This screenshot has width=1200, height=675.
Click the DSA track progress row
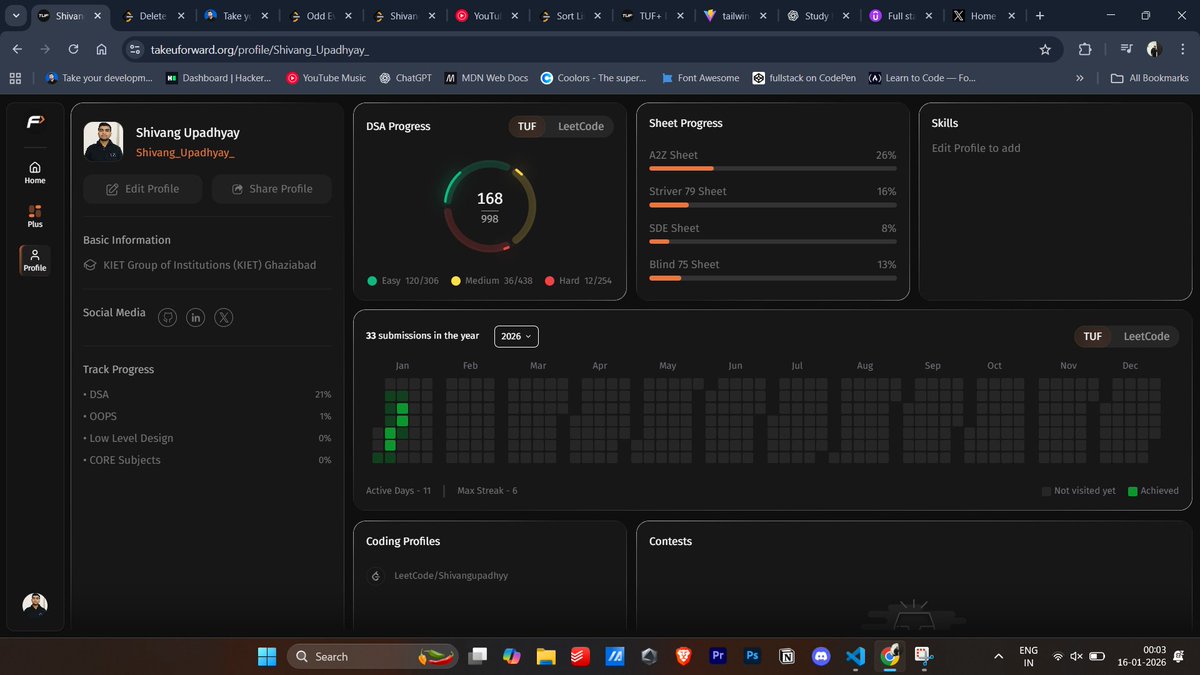207,394
